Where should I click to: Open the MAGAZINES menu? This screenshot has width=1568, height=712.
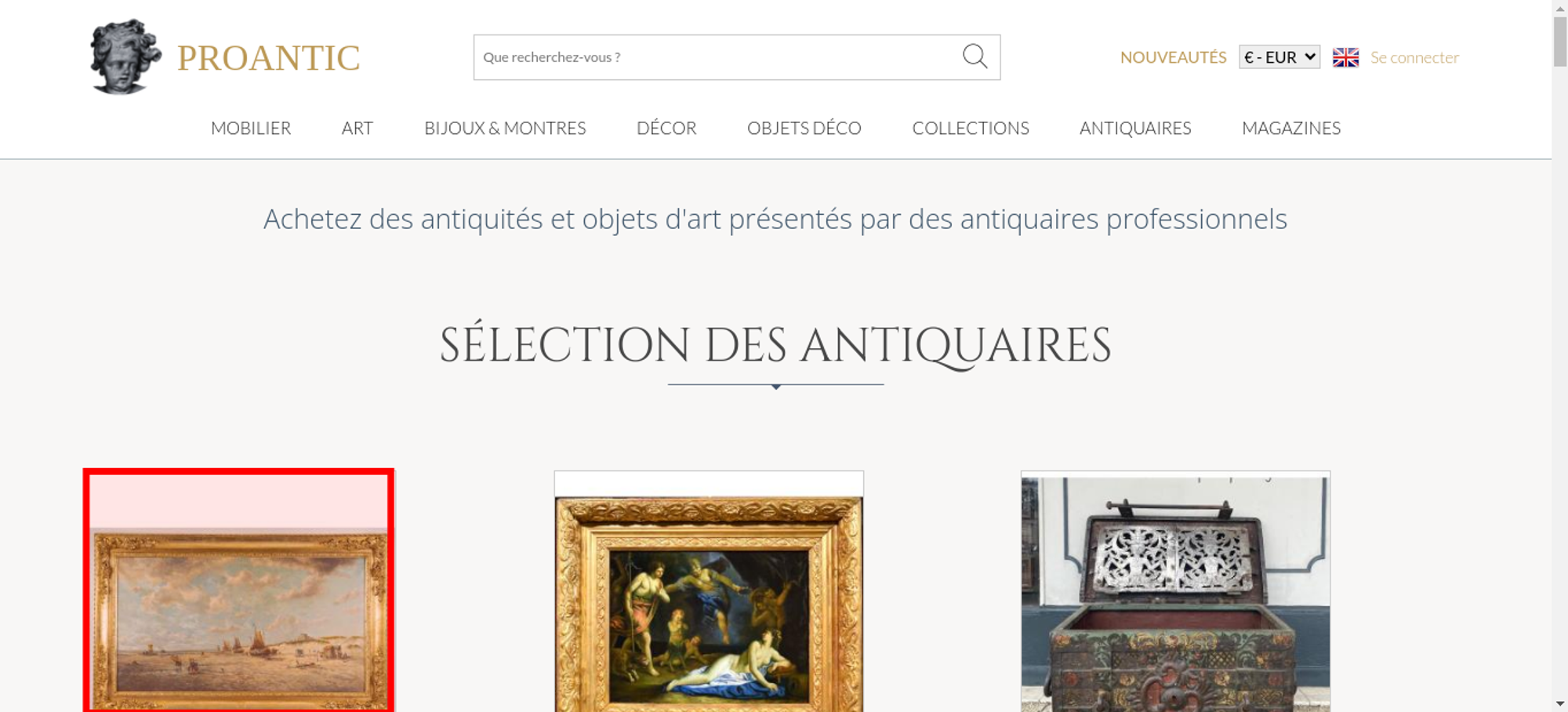(1291, 128)
